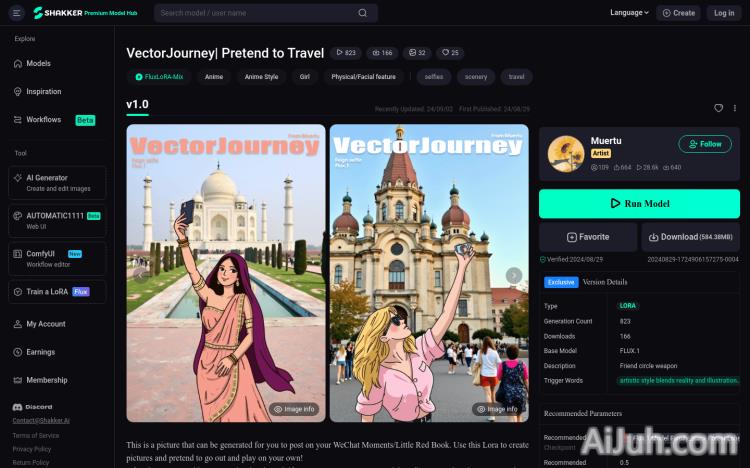Click the Contact@Shakker.AI email link
This screenshot has width=750, height=468.
(41, 421)
